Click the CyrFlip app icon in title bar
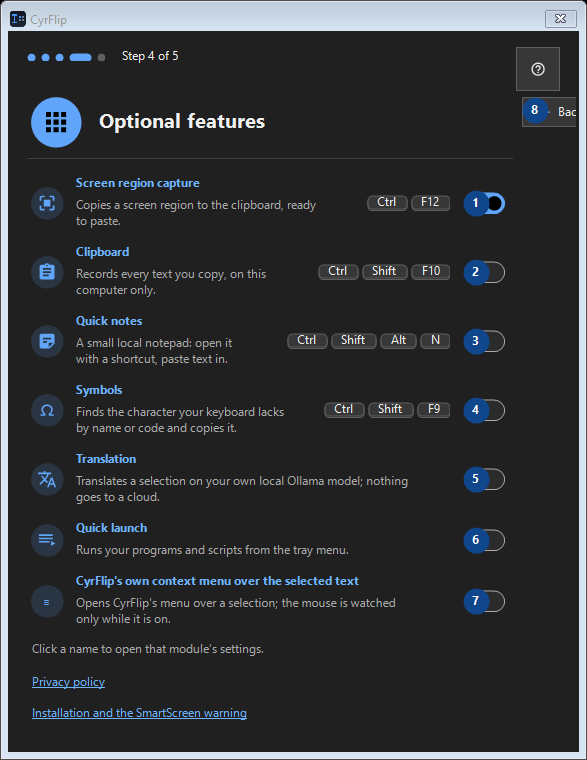 [18, 19]
